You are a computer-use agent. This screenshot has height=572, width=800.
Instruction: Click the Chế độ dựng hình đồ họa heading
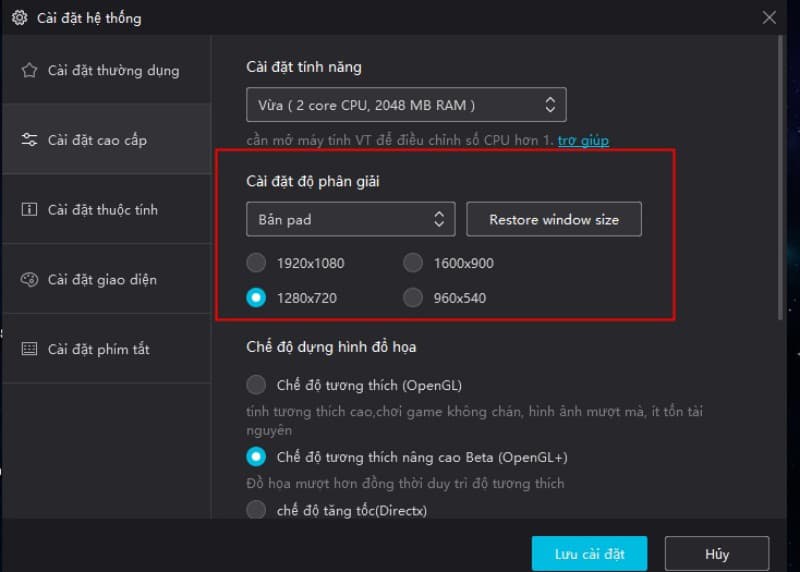331,347
